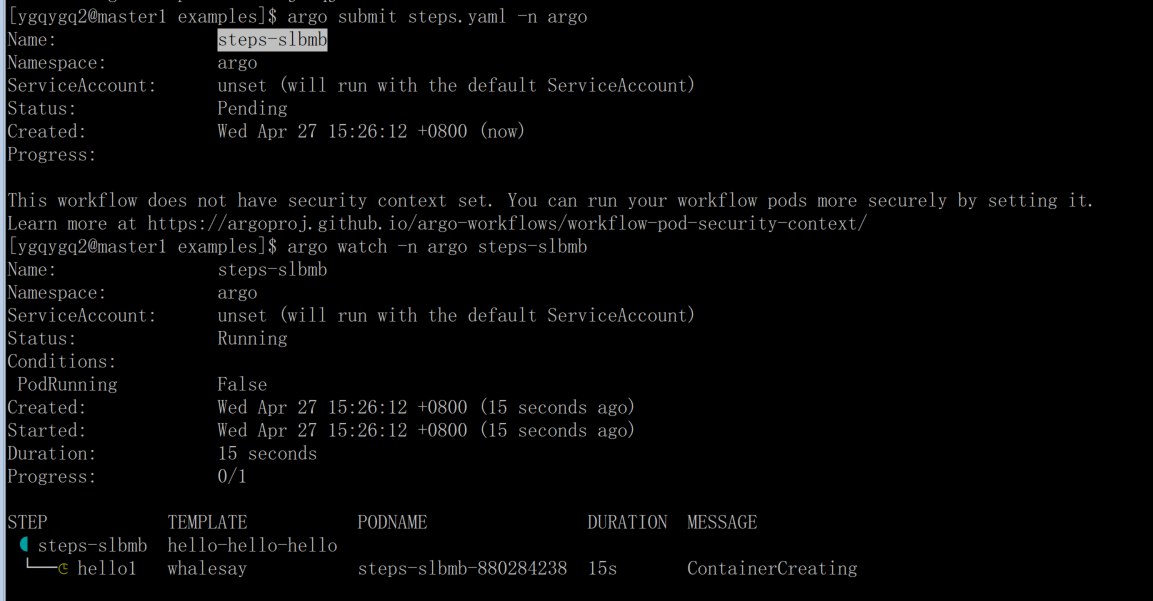Click the teal running icon beside steps-slbmb
The image size is (1153, 601).
[24, 545]
